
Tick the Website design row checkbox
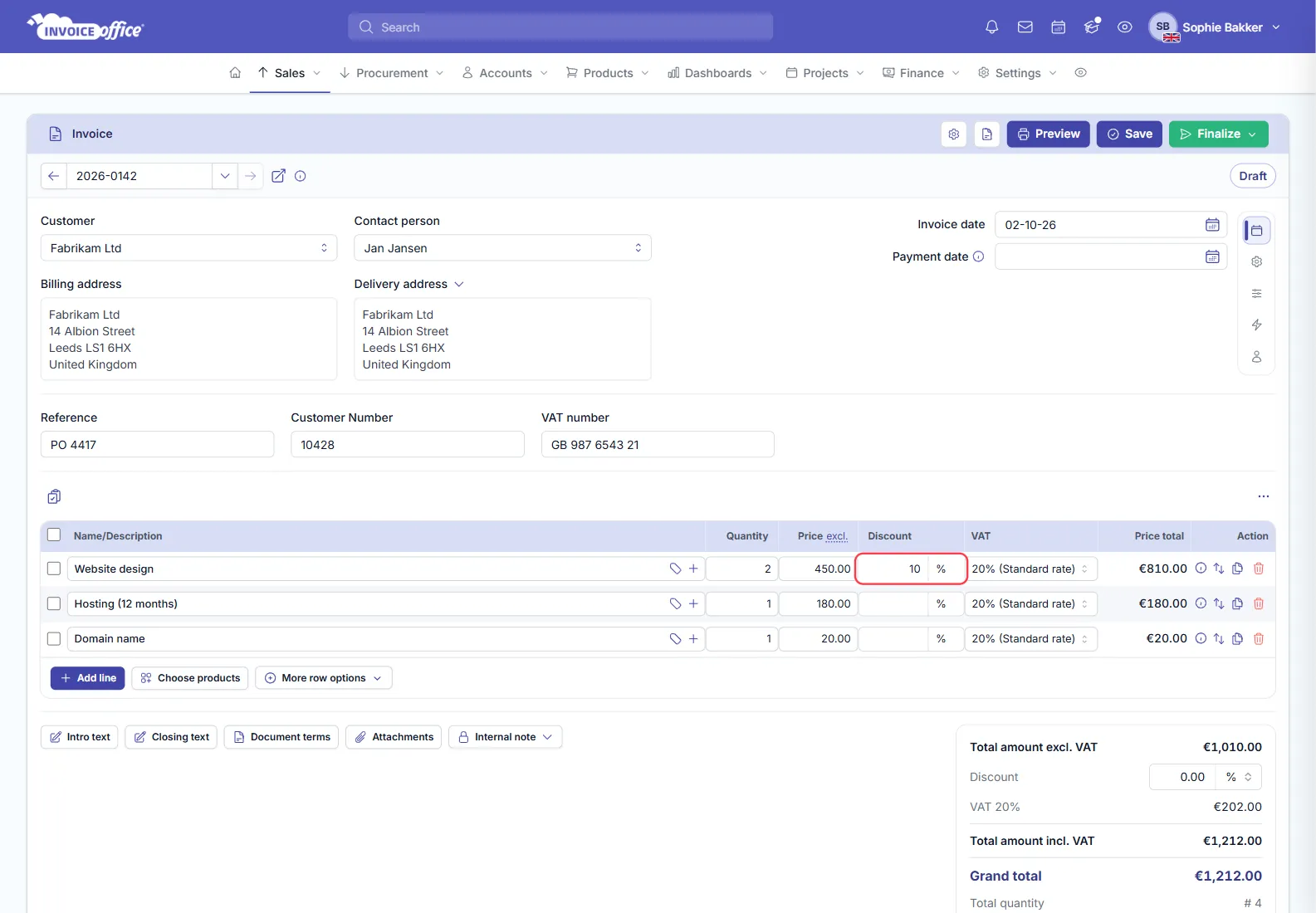[x=54, y=569]
